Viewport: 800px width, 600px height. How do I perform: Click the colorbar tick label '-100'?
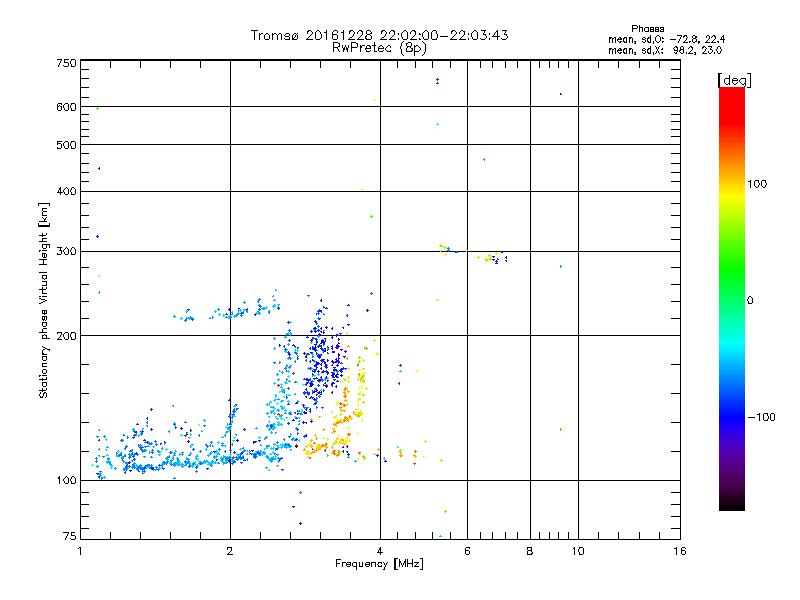[x=761, y=417]
